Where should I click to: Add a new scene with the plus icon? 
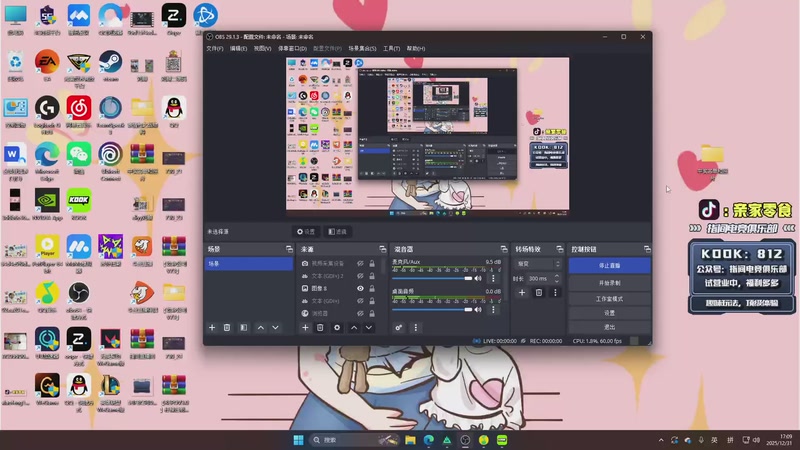[212, 328]
